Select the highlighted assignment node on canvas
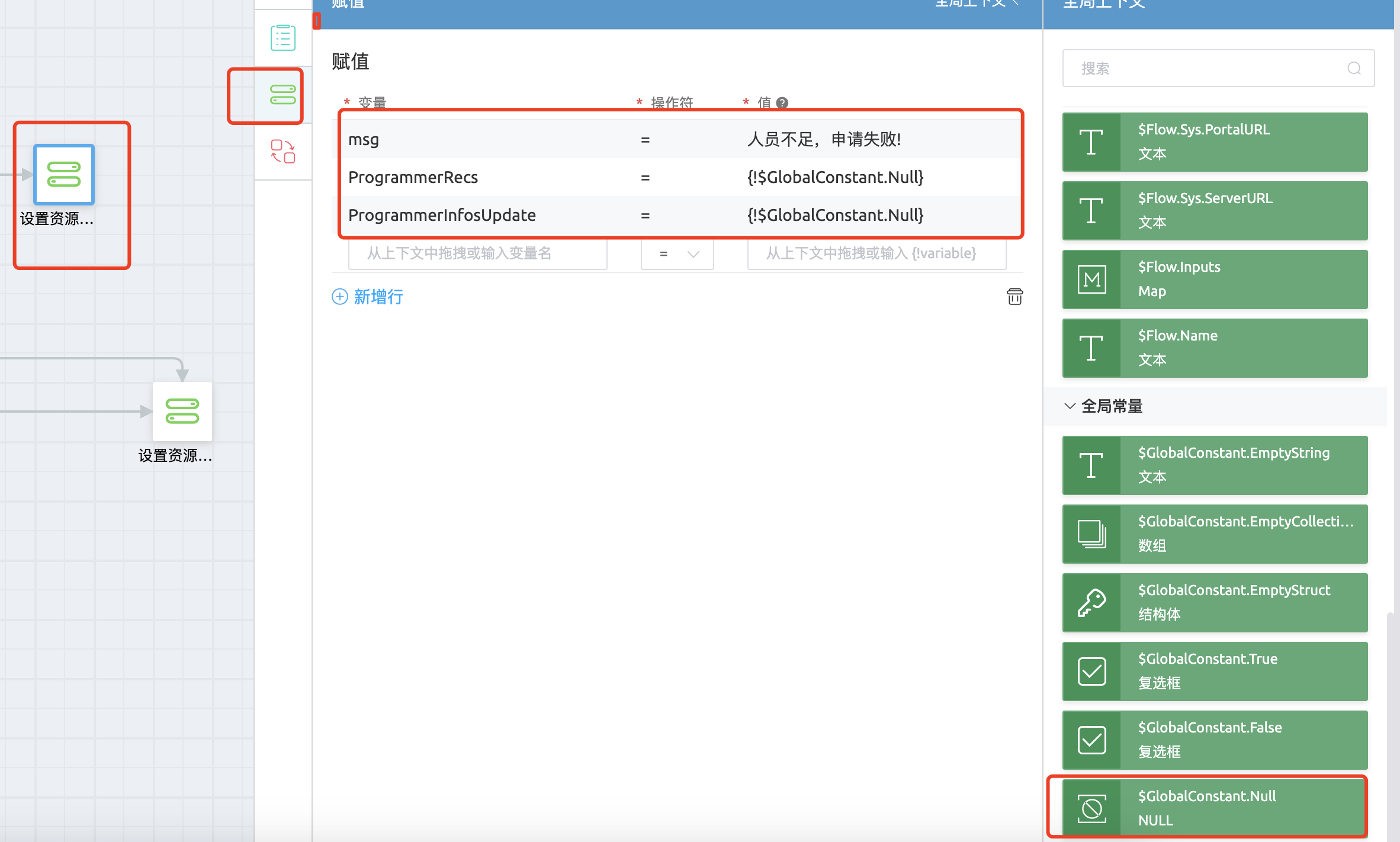Image resolution: width=1400 pixels, height=842 pixels. (64, 175)
